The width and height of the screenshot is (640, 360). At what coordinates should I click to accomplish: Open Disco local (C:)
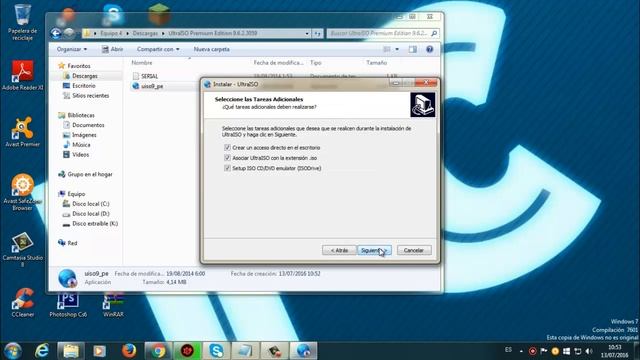[x=91, y=204]
